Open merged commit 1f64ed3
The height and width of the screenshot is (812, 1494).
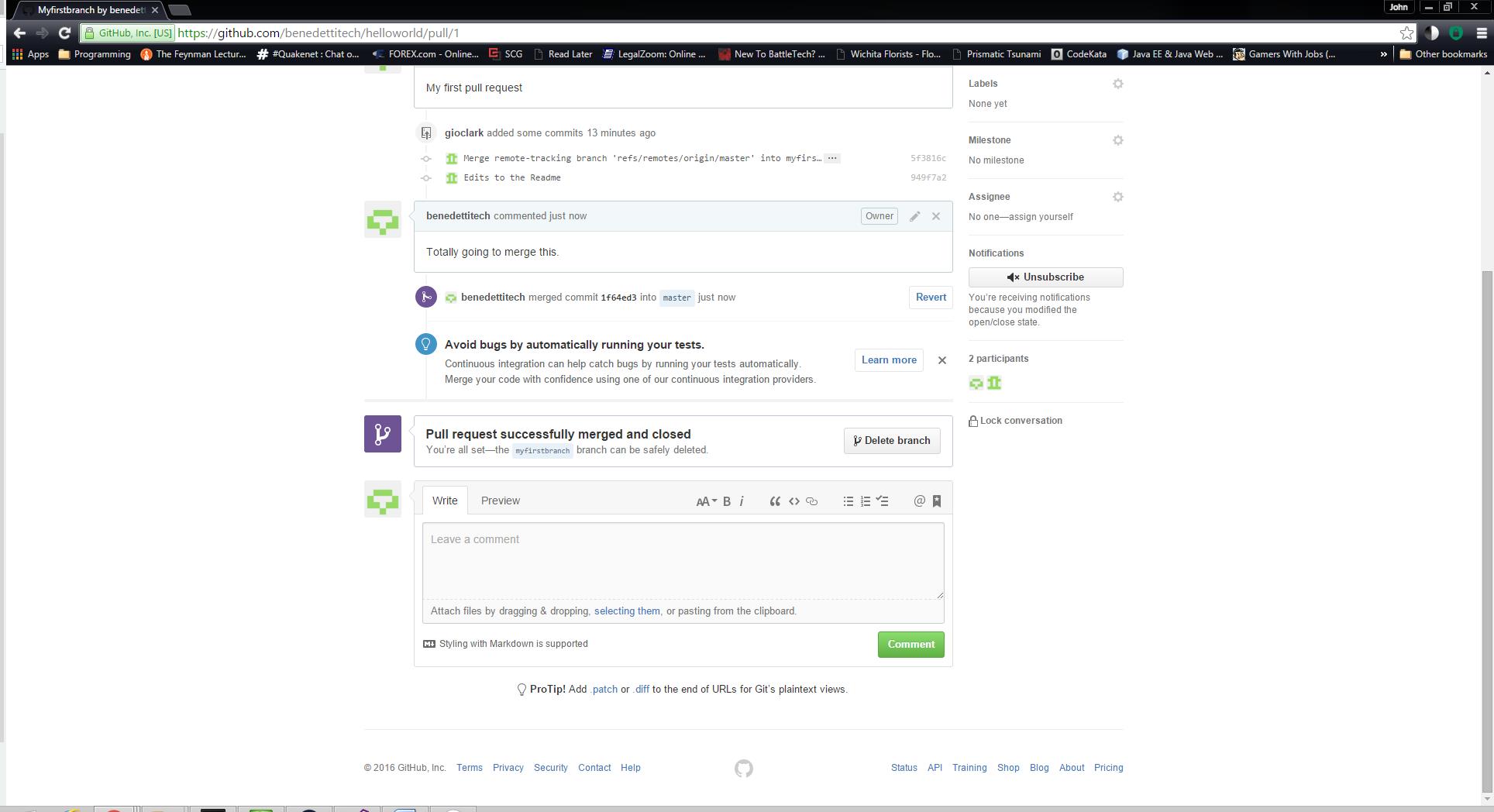pyautogui.click(x=618, y=298)
